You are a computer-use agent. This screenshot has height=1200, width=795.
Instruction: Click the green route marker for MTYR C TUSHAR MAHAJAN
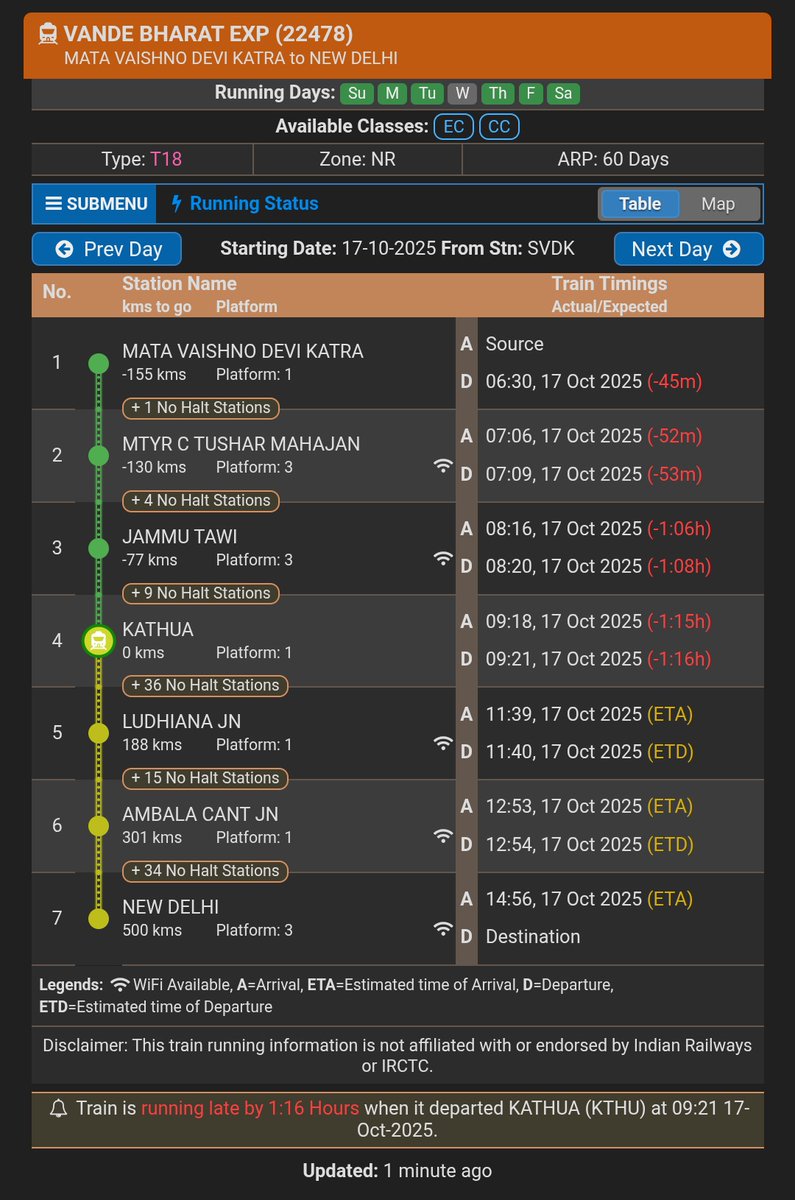tap(98, 456)
